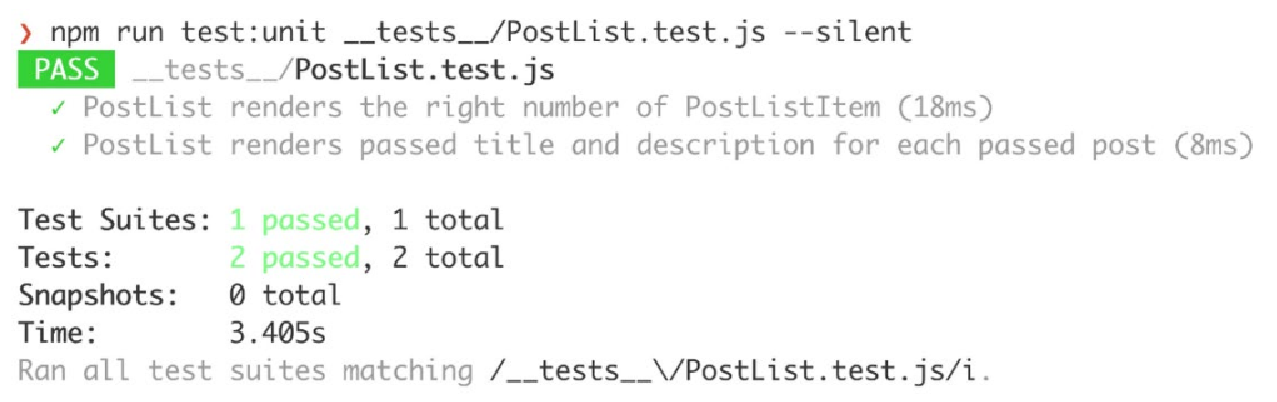Click the npm run test:unit command text
The height and width of the screenshot is (402, 1277).
pos(188,33)
